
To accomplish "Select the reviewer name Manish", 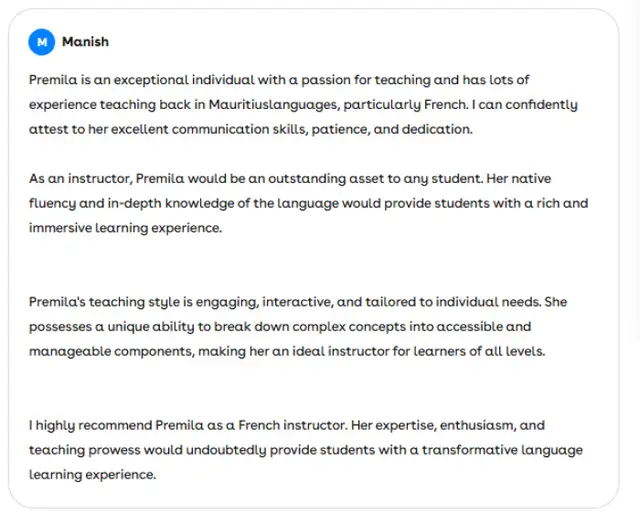I will (85, 42).
